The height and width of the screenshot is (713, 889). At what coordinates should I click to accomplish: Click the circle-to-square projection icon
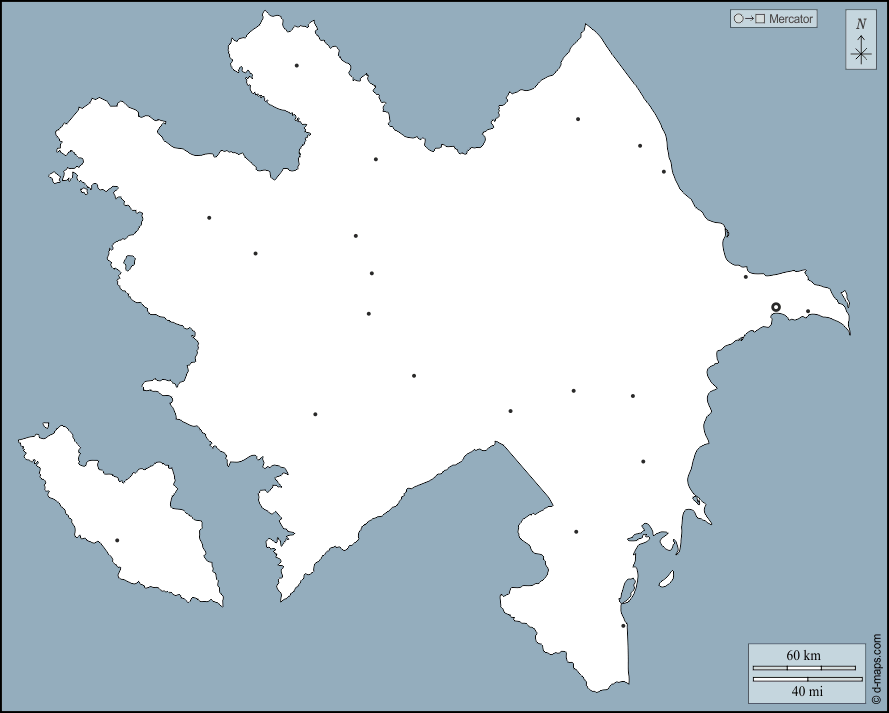pyautogui.click(x=749, y=19)
